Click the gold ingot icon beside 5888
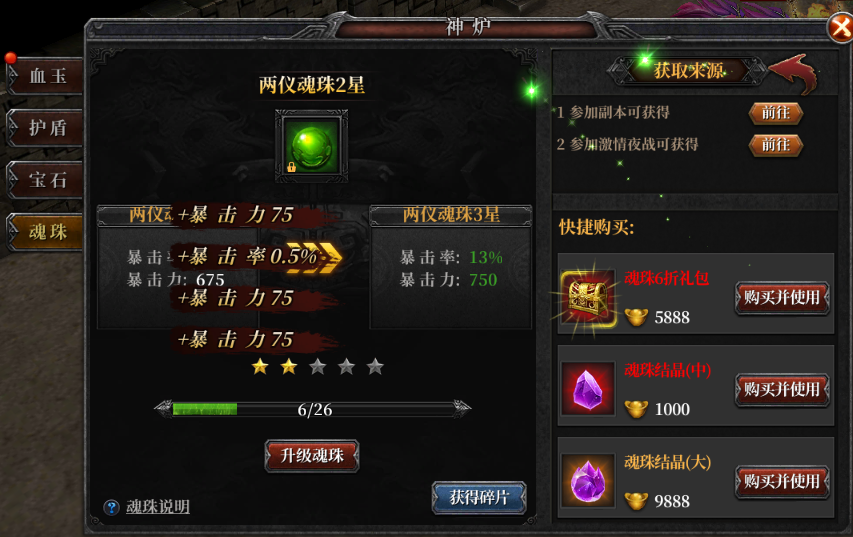The height and width of the screenshot is (537, 853). (635, 317)
